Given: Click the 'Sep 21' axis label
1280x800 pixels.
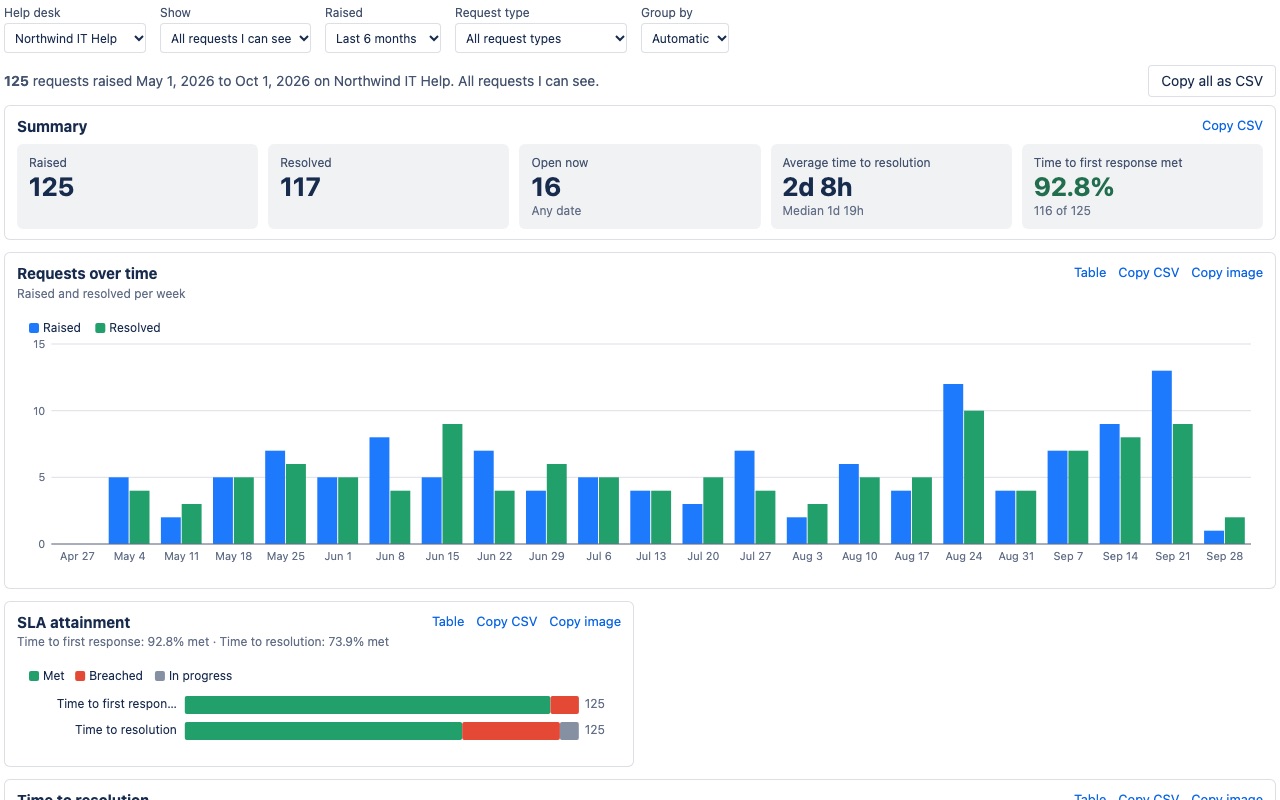Looking at the screenshot, I should click(1172, 556).
